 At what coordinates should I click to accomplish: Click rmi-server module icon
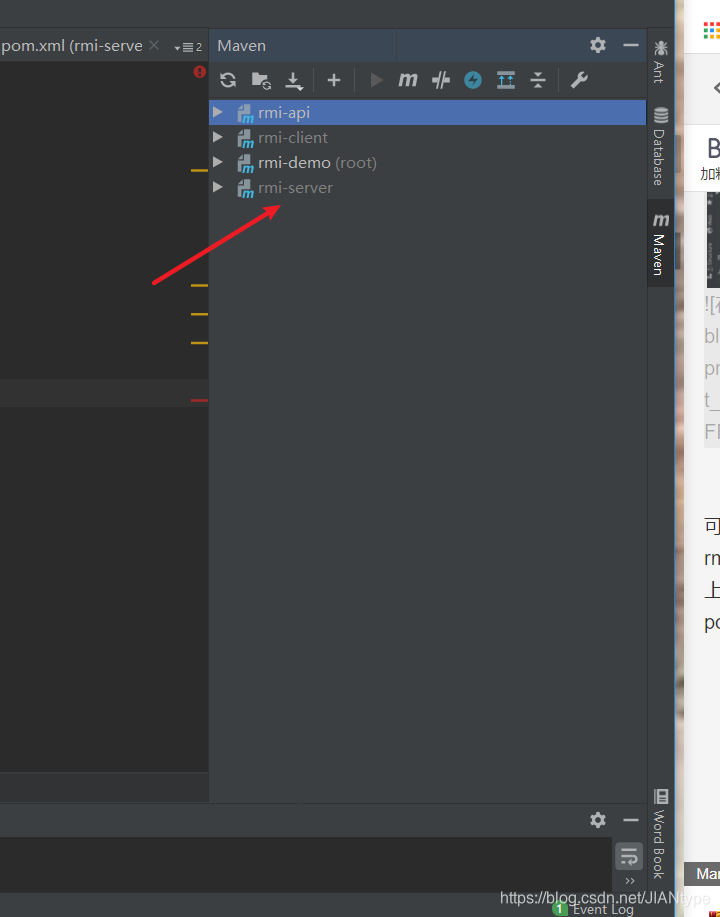pyautogui.click(x=245, y=188)
